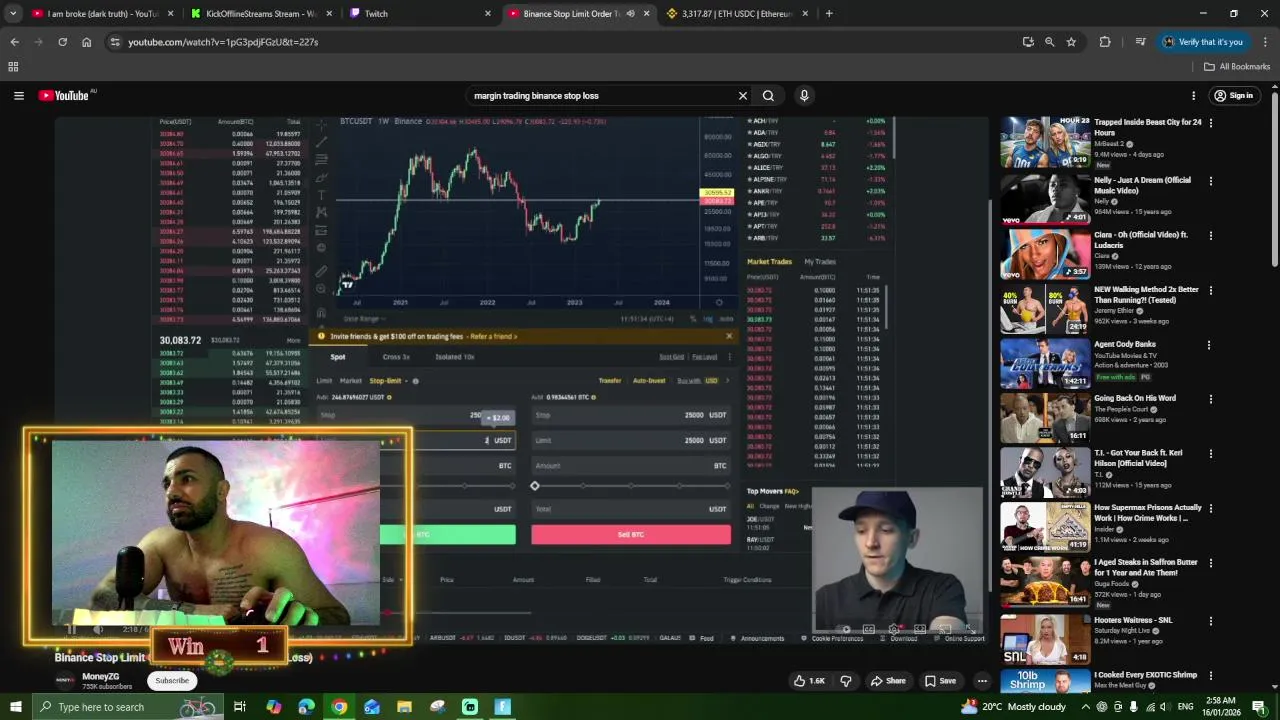Open a new browser tab
Viewport: 1280px width, 720px height.
click(x=829, y=14)
